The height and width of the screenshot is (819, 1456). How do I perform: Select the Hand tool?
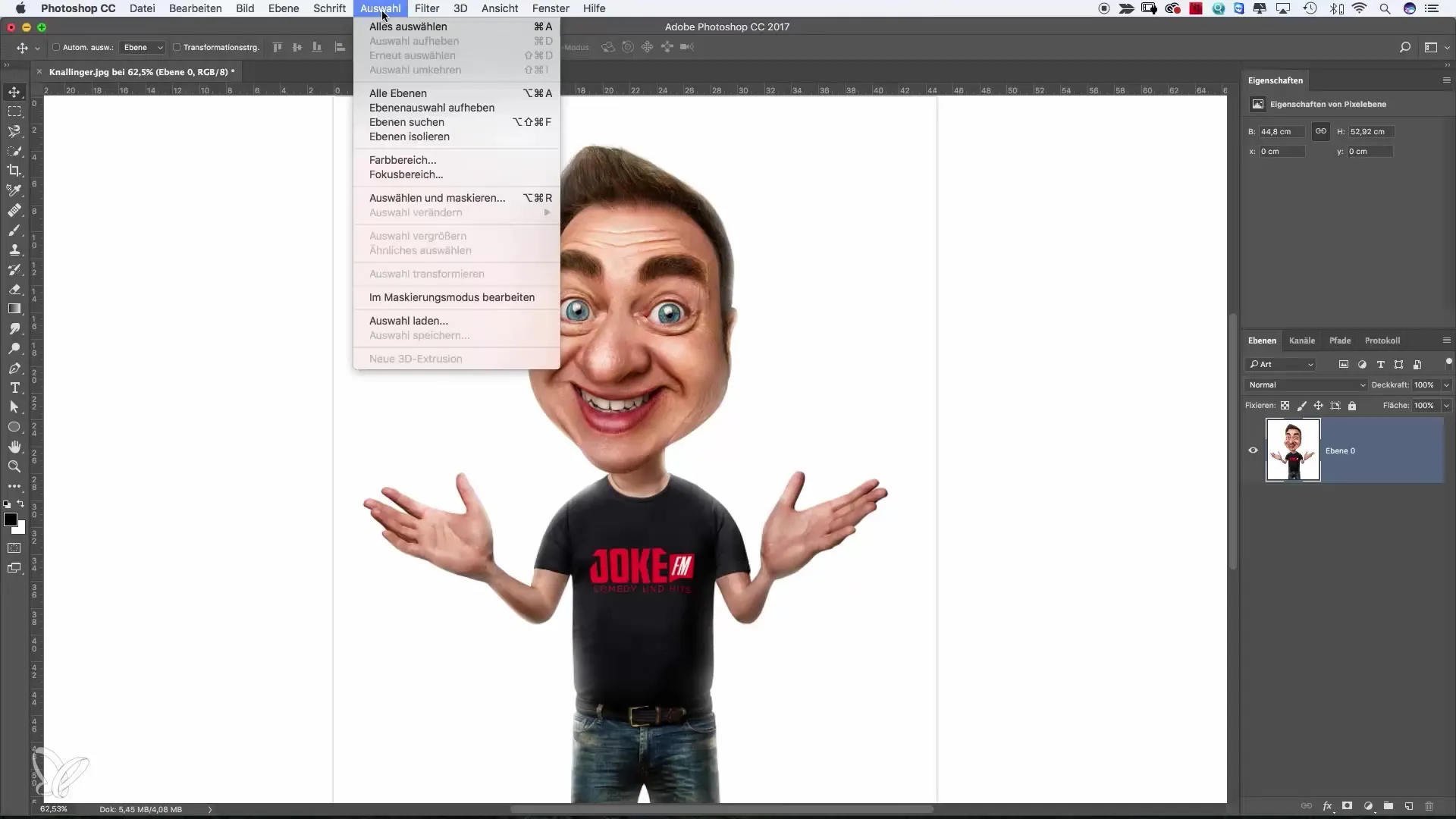point(14,447)
